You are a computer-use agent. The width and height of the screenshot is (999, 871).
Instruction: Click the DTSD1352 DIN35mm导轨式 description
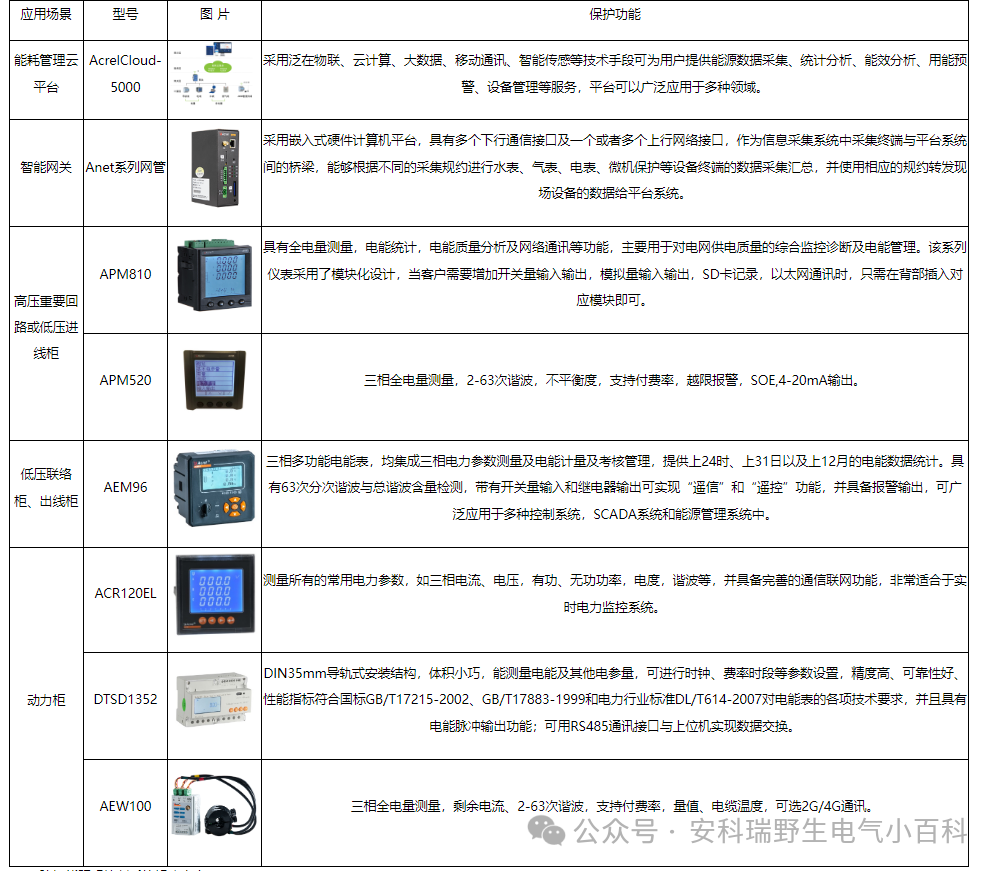[615, 700]
